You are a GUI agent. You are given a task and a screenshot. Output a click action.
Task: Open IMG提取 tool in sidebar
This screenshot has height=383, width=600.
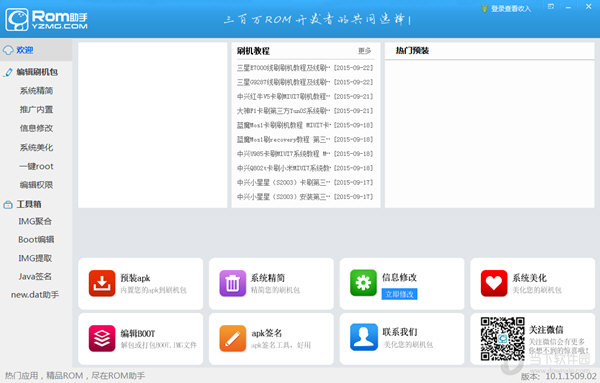point(35,258)
